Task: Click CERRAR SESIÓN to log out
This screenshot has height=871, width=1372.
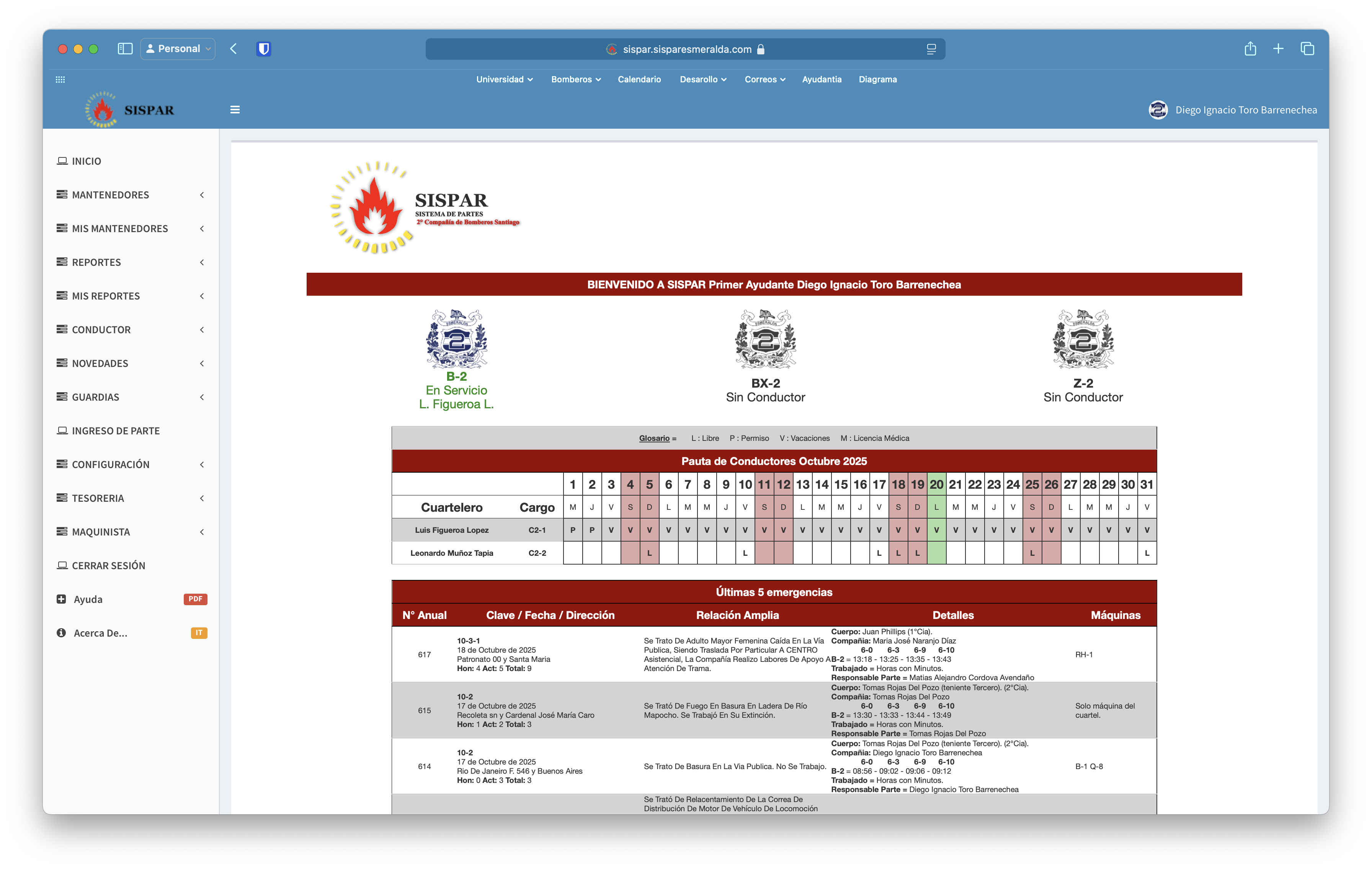Action: [108, 565]
